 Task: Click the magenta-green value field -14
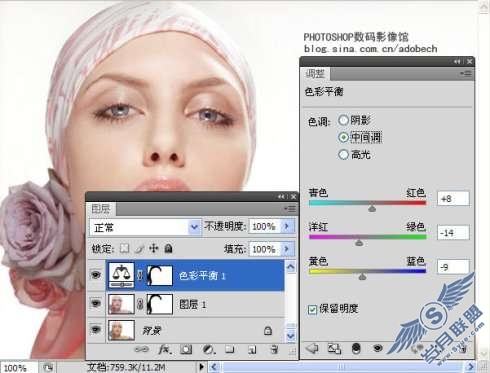[x=453, y=233]
